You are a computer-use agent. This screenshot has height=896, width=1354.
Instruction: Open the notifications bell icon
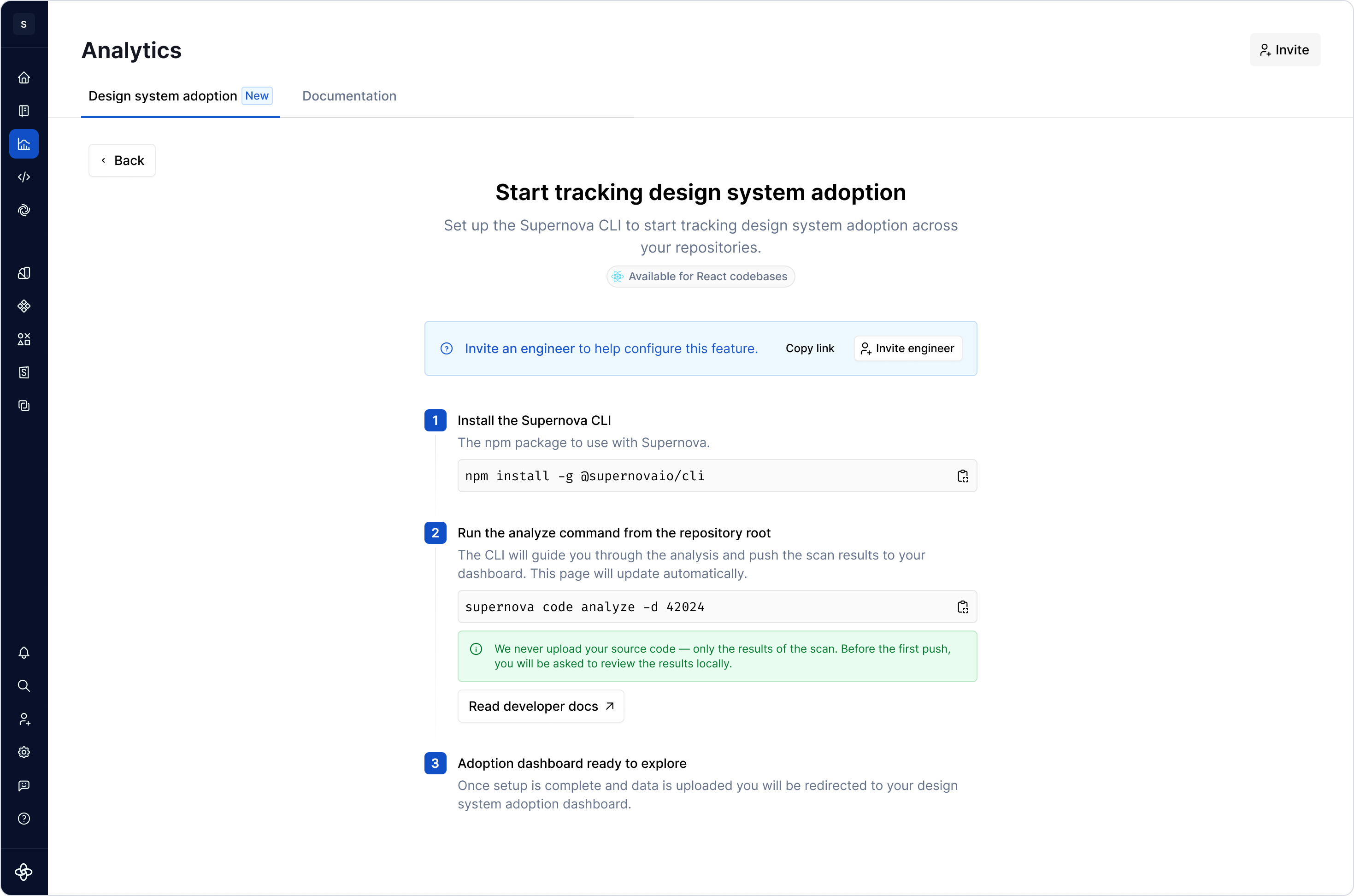coord(24,653)
